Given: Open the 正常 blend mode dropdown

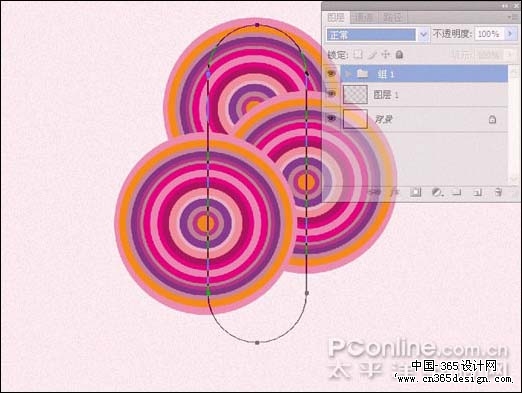Looking at the screenshot, I should pyautogui.click(x=377, y=34).
